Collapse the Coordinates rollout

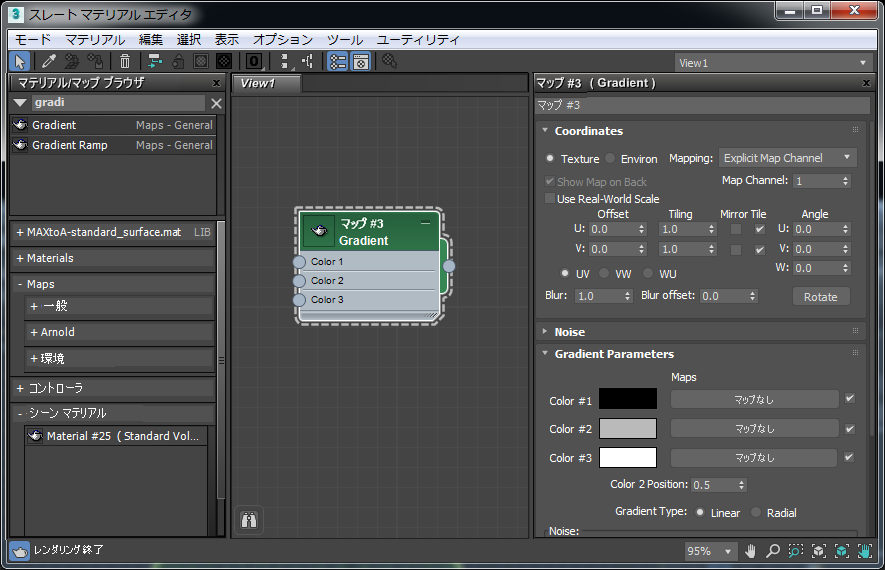point(545,130)
